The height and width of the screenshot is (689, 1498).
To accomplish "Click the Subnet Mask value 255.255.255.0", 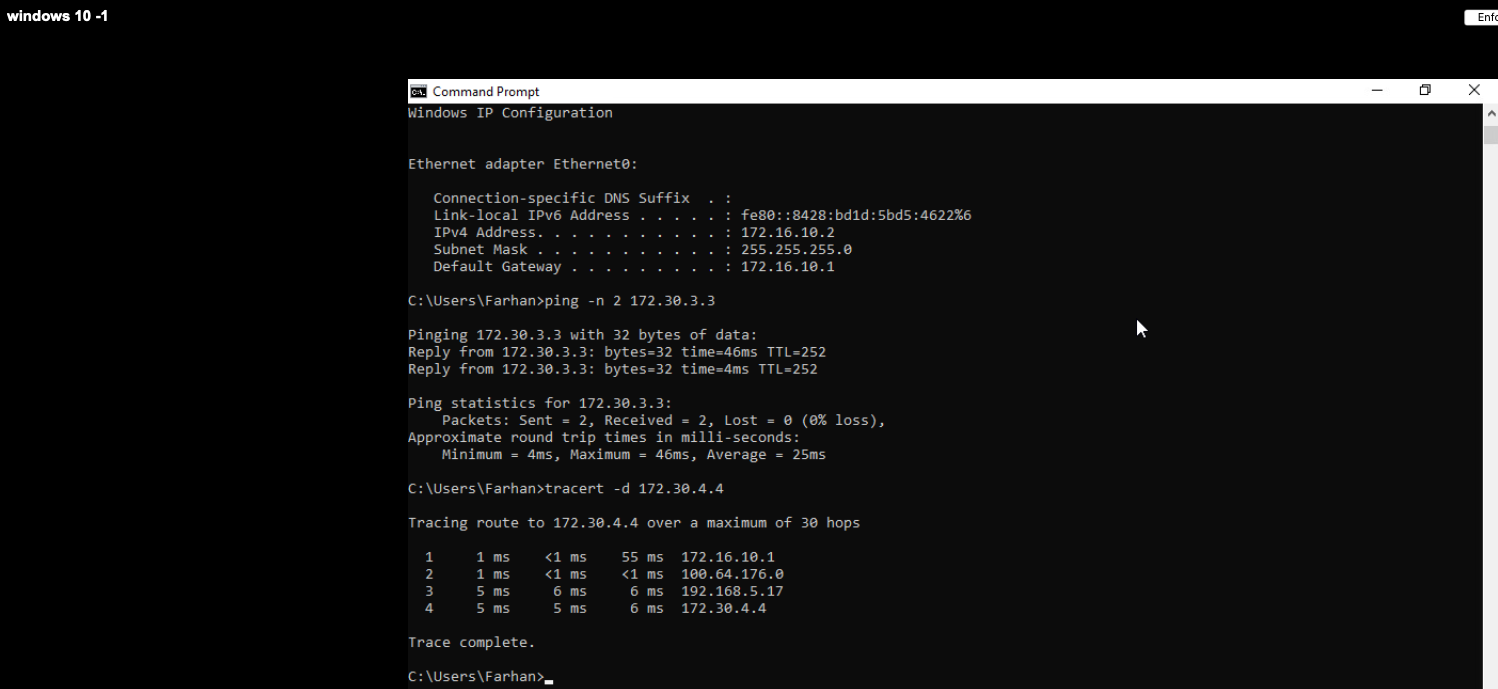I will coord(796,250).
